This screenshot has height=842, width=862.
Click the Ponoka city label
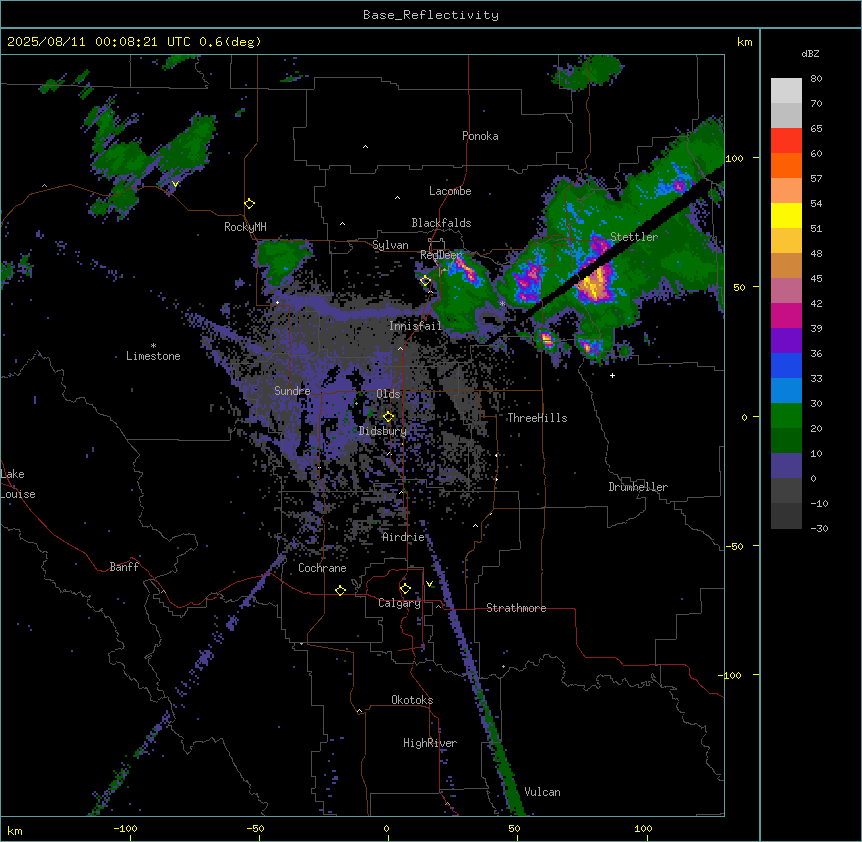480,136
